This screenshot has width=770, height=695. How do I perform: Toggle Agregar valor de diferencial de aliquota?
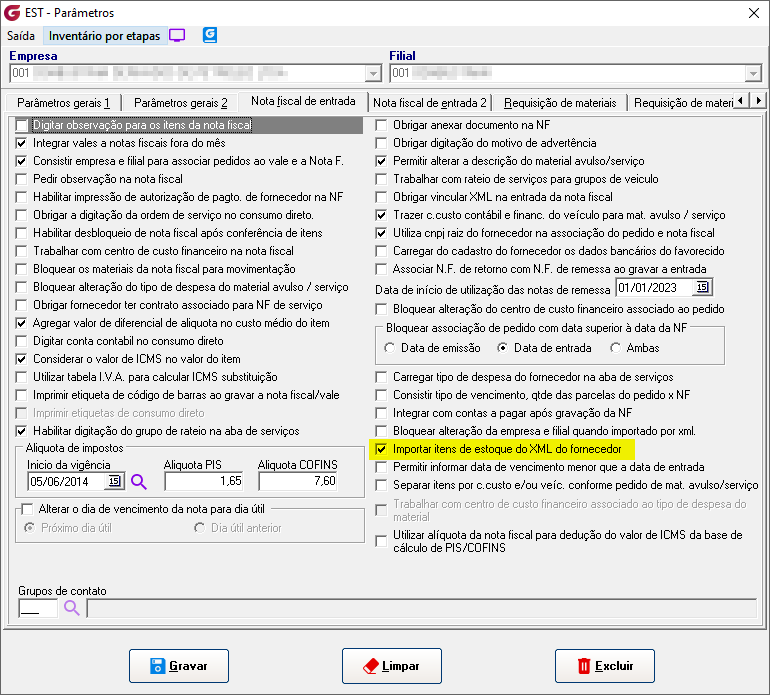(x=21, y=323)
